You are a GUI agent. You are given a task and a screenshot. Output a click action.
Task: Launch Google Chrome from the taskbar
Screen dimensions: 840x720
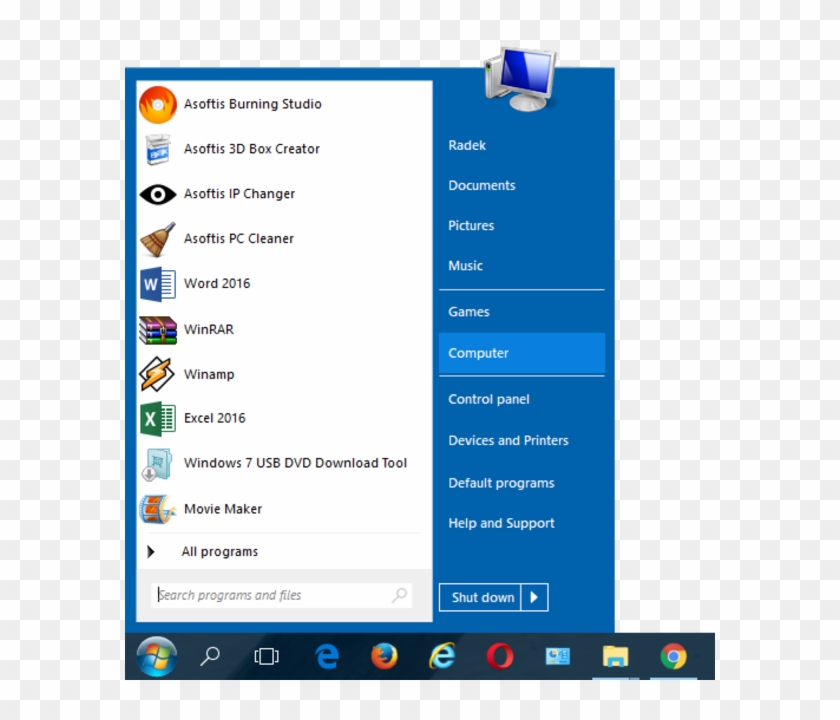(x=673, y=656)
